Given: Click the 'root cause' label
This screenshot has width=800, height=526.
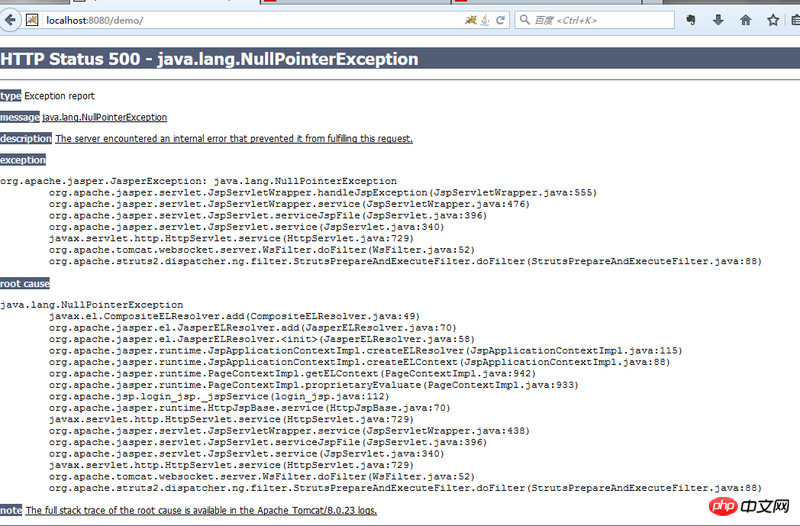Looking at the screenshot, I should coord(25,284).
